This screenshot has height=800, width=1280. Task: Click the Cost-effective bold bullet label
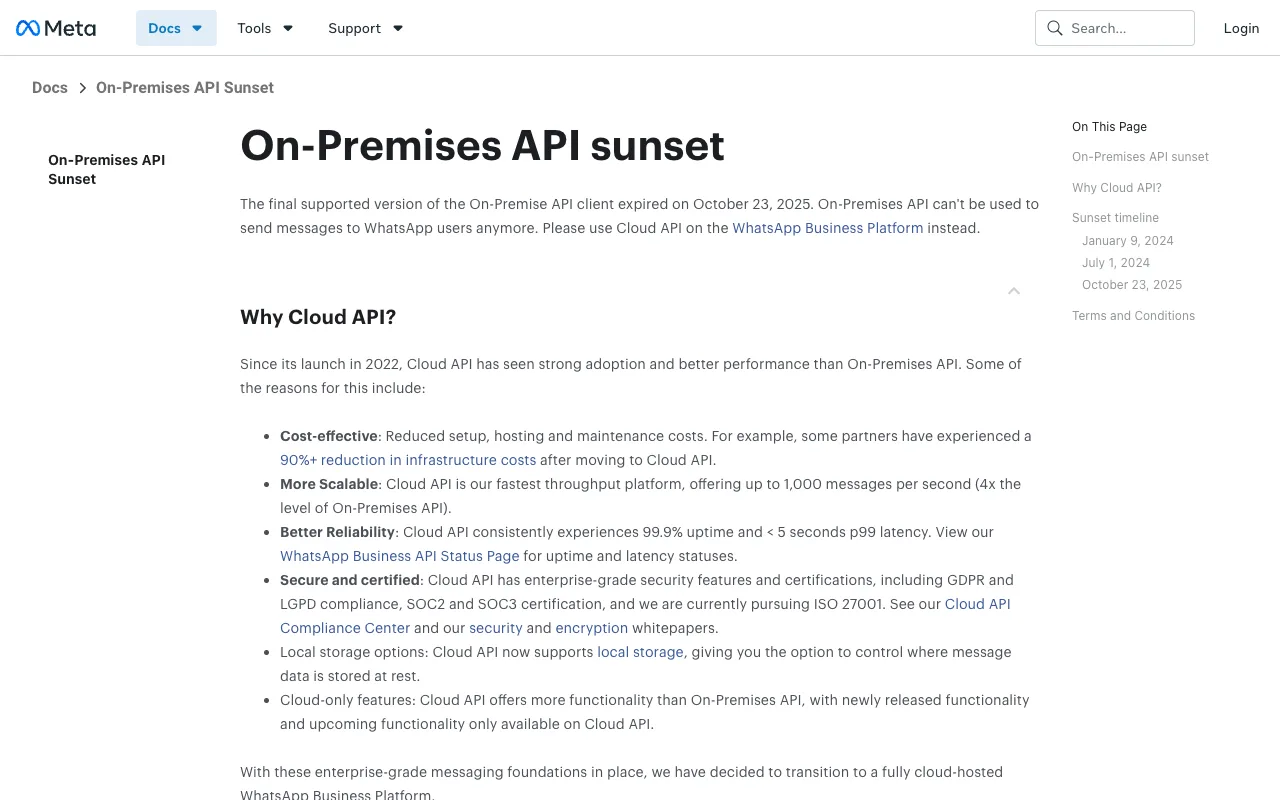(x=329, y=436)
